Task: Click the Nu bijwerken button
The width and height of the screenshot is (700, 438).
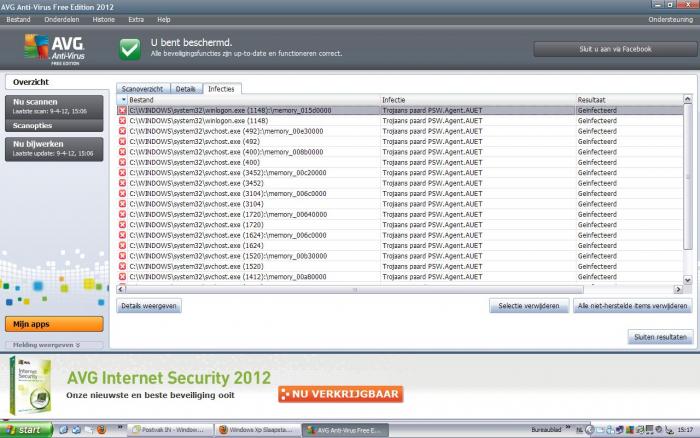Action: 54,149
